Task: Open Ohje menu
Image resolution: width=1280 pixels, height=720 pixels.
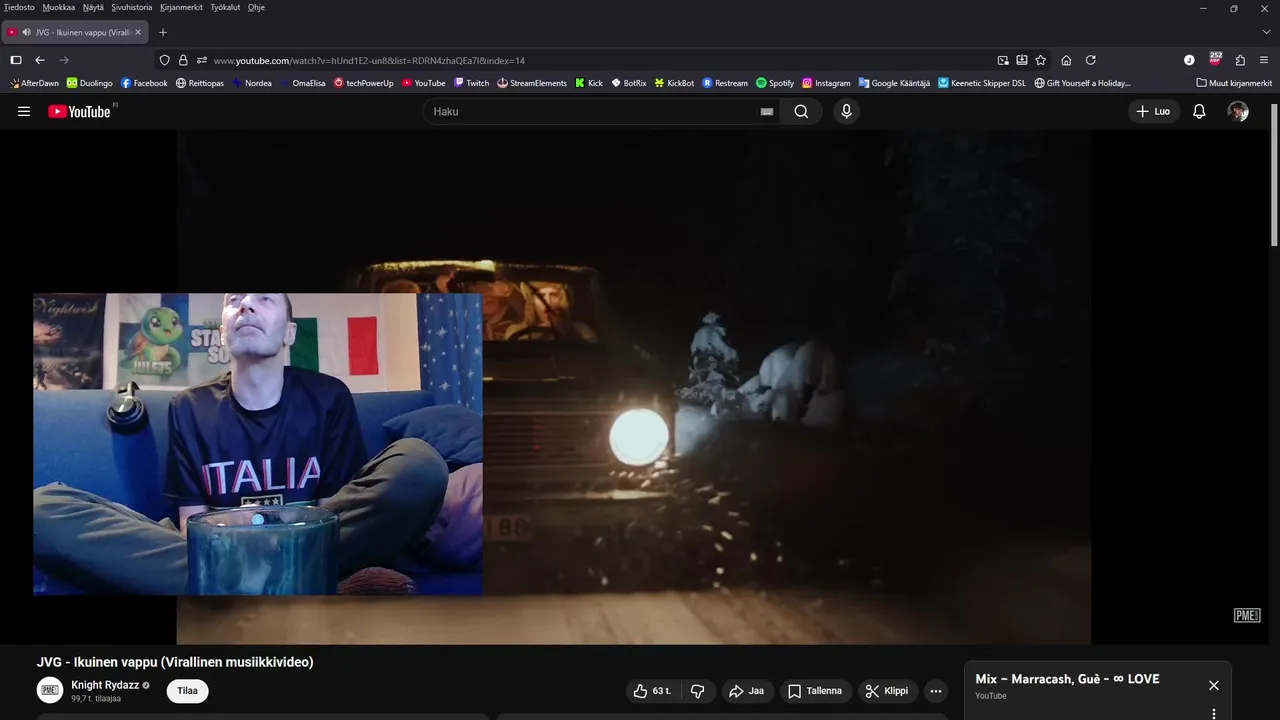Action: click(x=256, y=7)
